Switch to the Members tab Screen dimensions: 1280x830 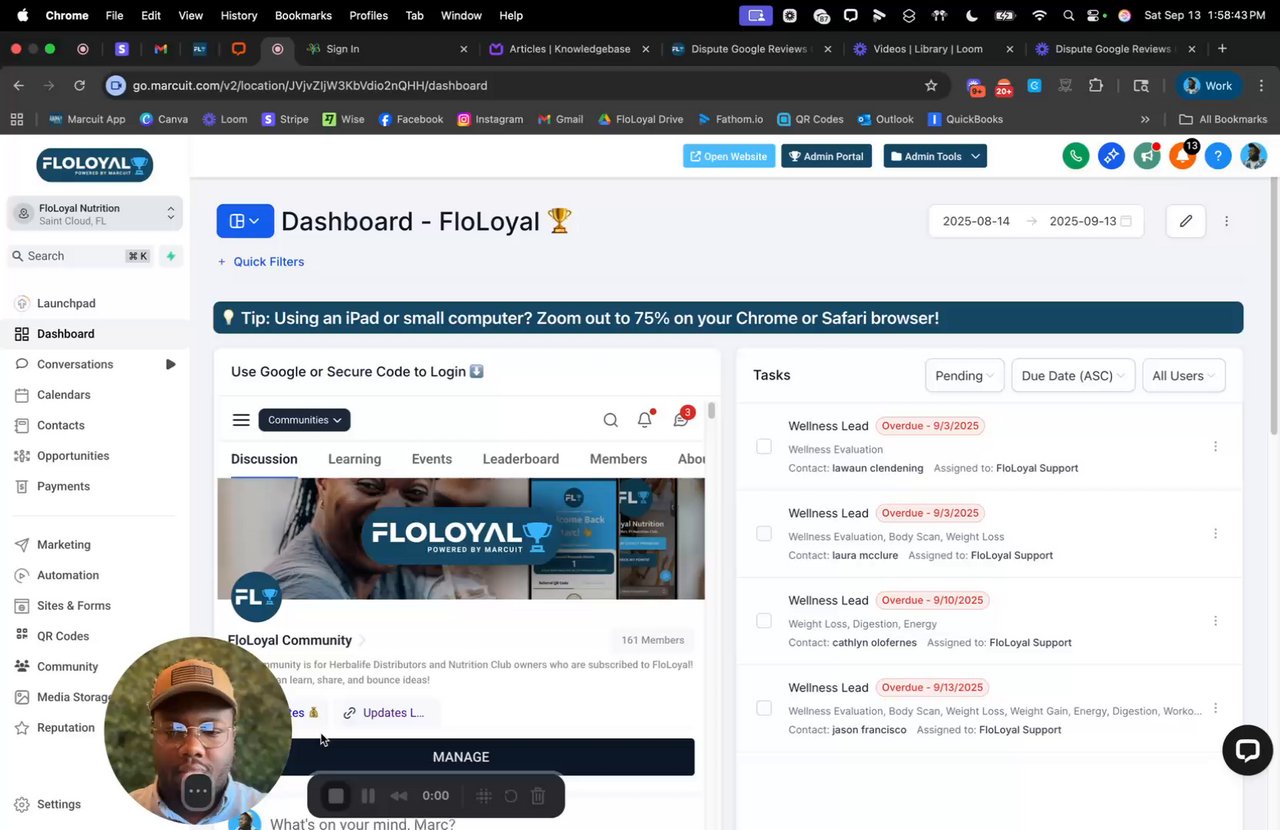coord(618,459)
